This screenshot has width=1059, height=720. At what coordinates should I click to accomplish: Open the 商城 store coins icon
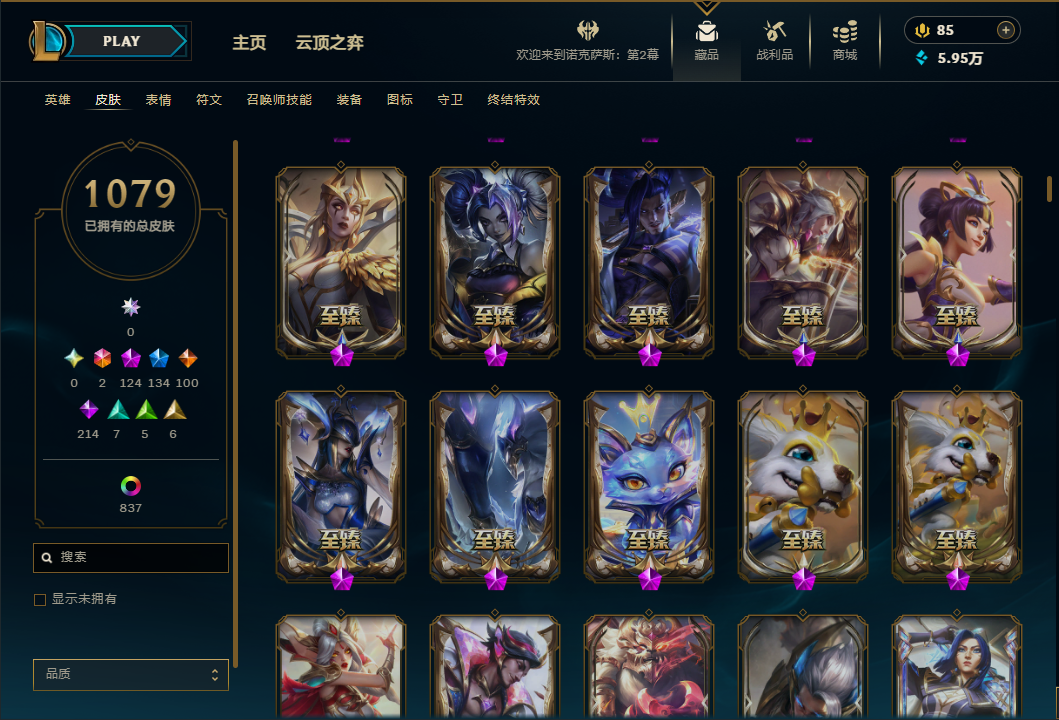point(845,31)
